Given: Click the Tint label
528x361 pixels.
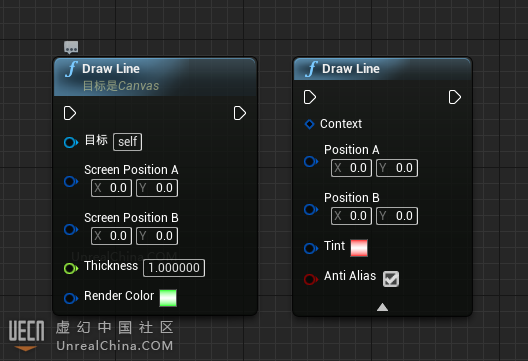Looking at the screenshot, I should 334,246.
